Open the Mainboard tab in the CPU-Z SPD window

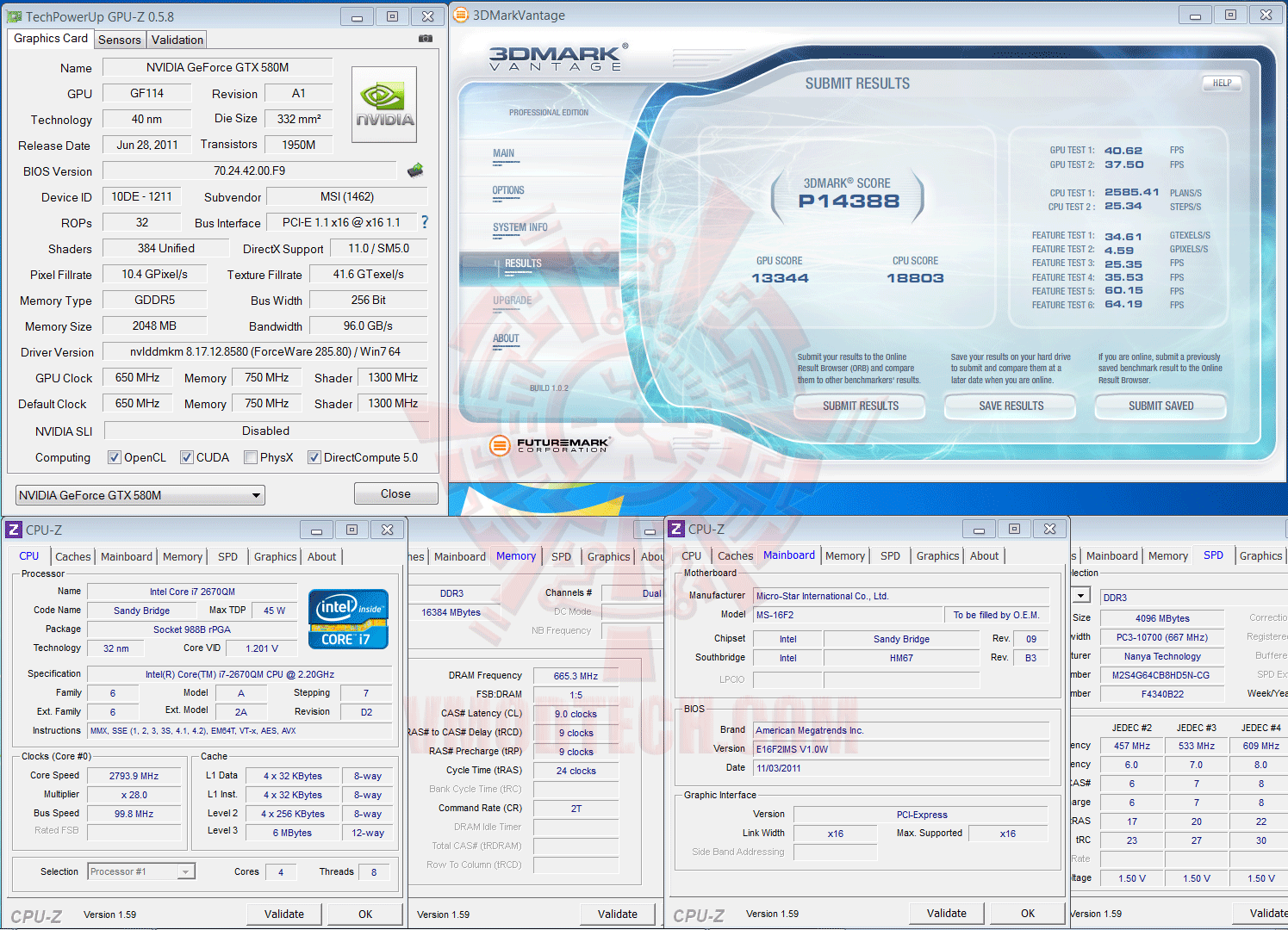click(x=1112, y=556)
